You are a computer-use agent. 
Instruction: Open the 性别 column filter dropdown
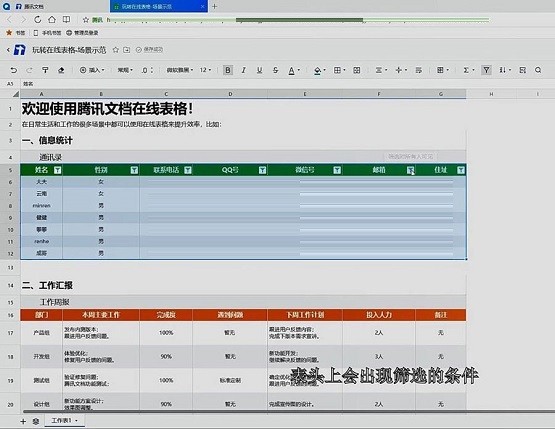coord(134,170)
